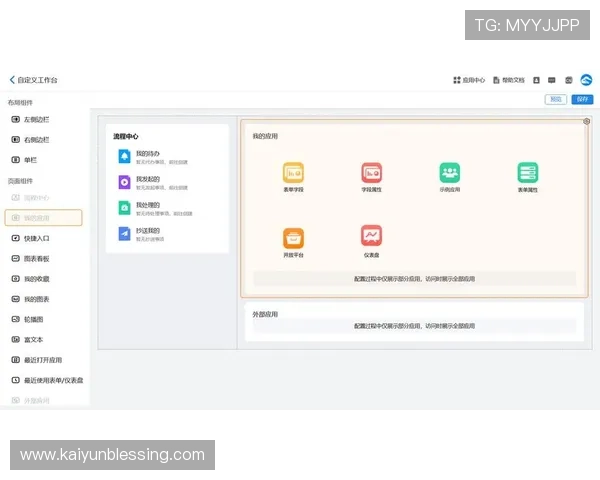600x480 pixels.
Task: Click the 预览 preview button
Action: click(556, 99)
